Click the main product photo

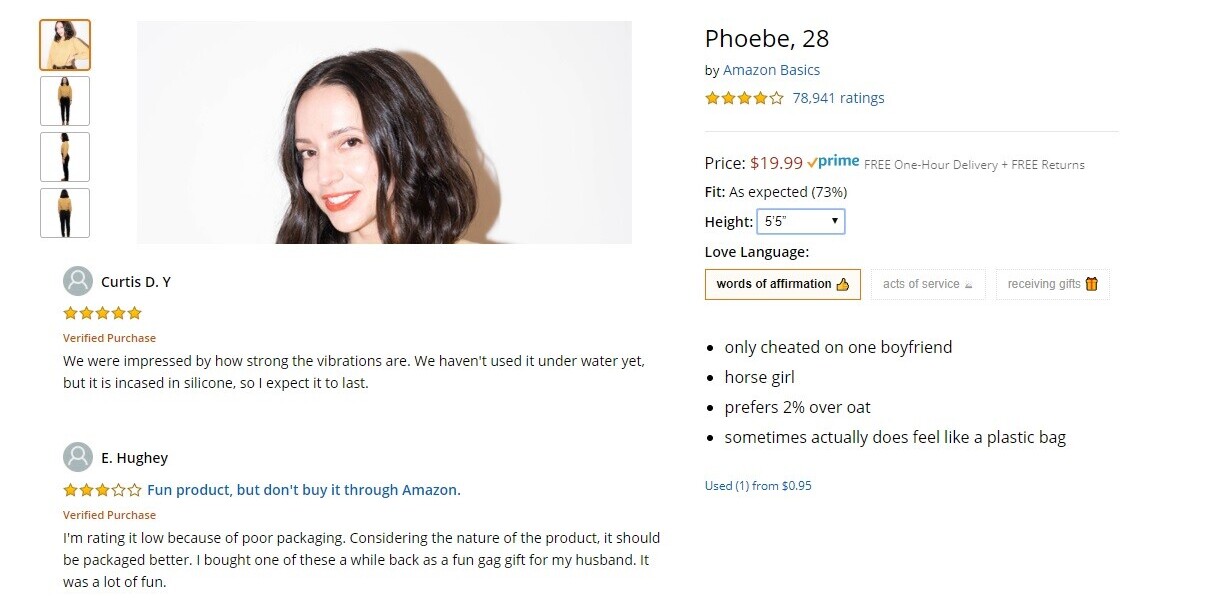384,132
